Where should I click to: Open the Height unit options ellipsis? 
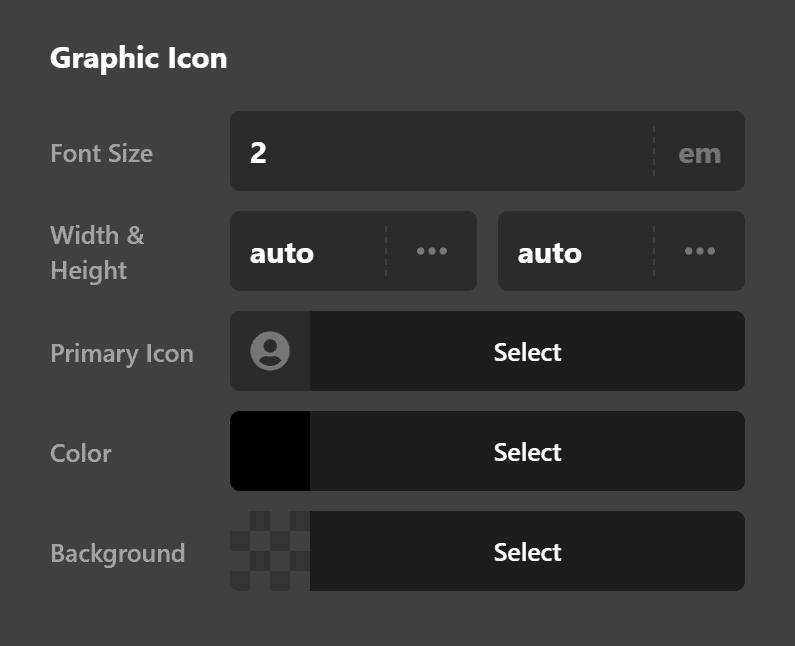(699, 251)
